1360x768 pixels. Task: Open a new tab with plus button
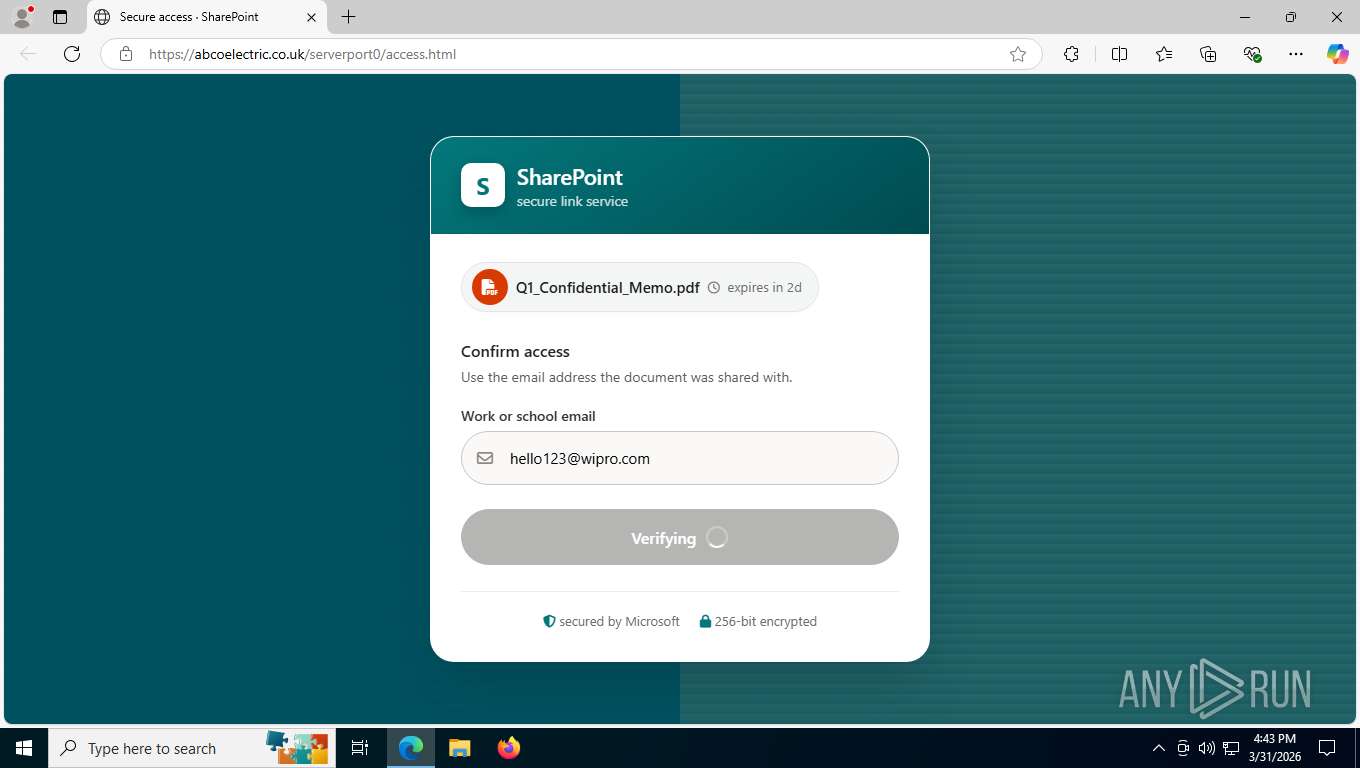[348, 17]
